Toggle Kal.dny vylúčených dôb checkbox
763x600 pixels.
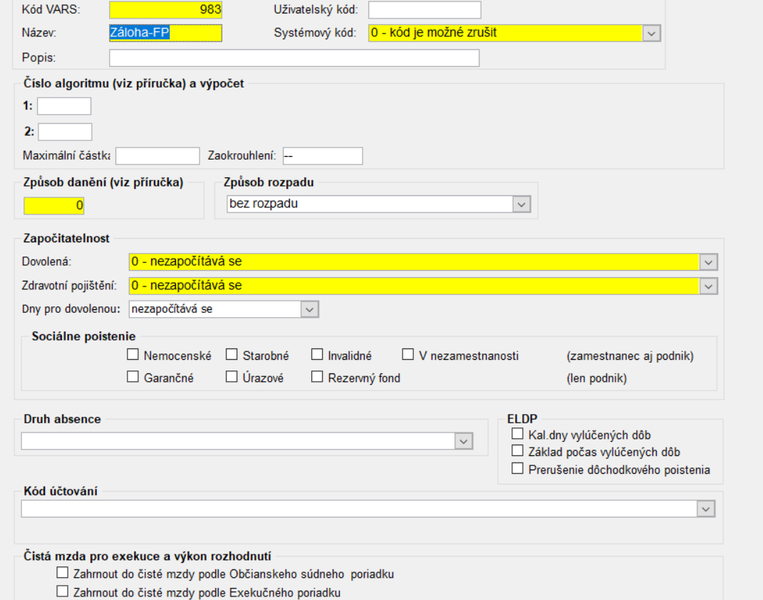point(517,434)
